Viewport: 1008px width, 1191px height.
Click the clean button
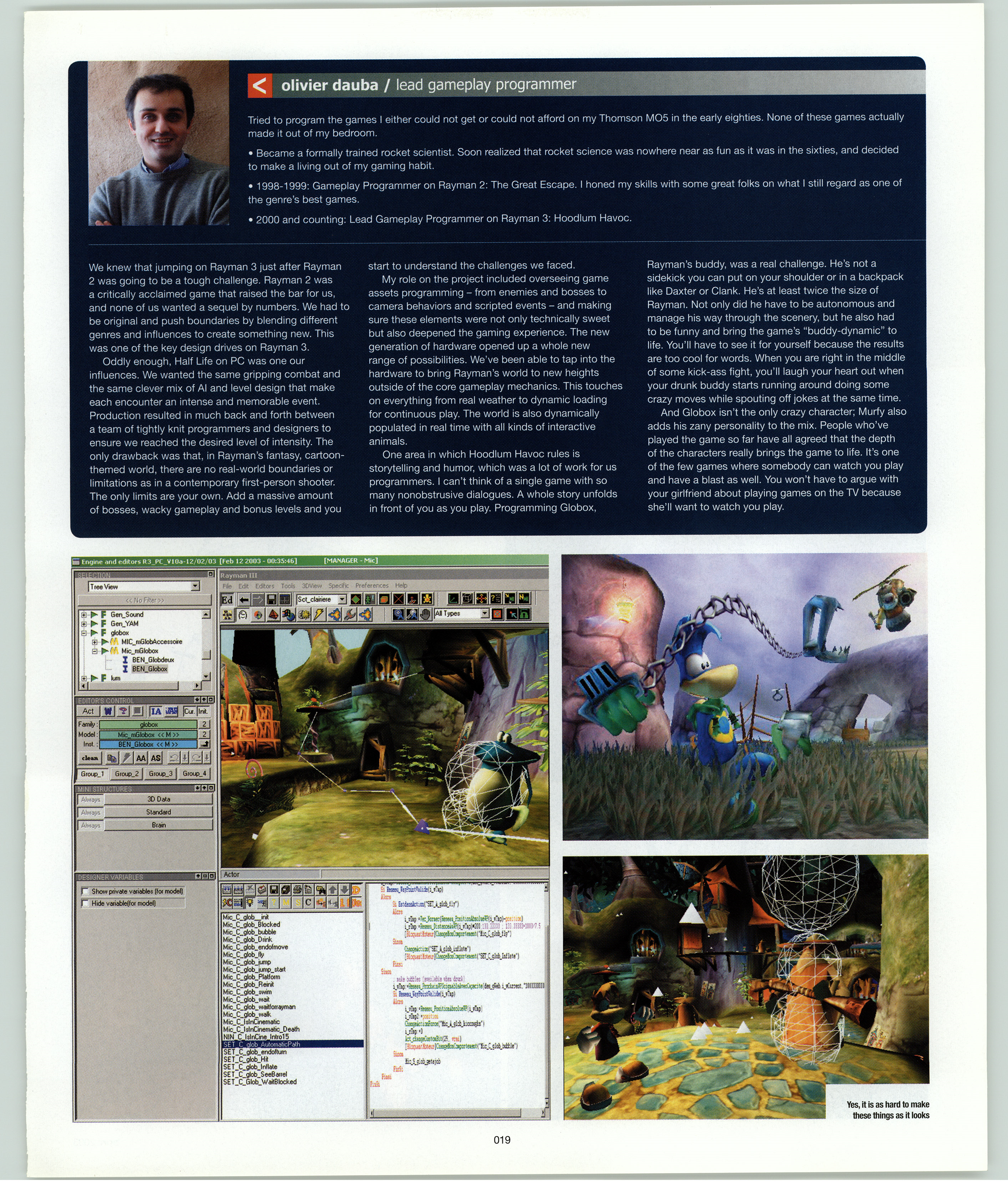click(90, 758)
